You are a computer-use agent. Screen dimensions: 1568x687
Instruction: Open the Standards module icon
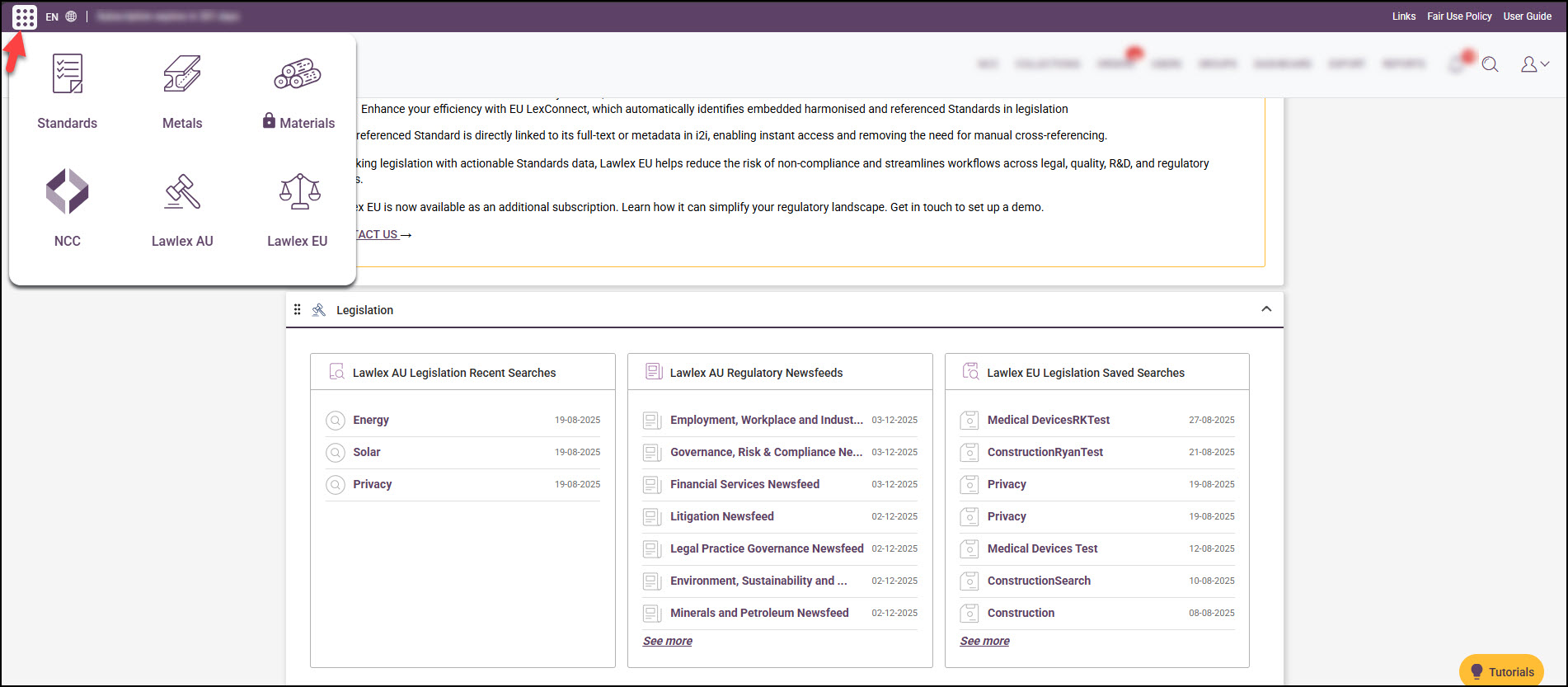point(67,74)
